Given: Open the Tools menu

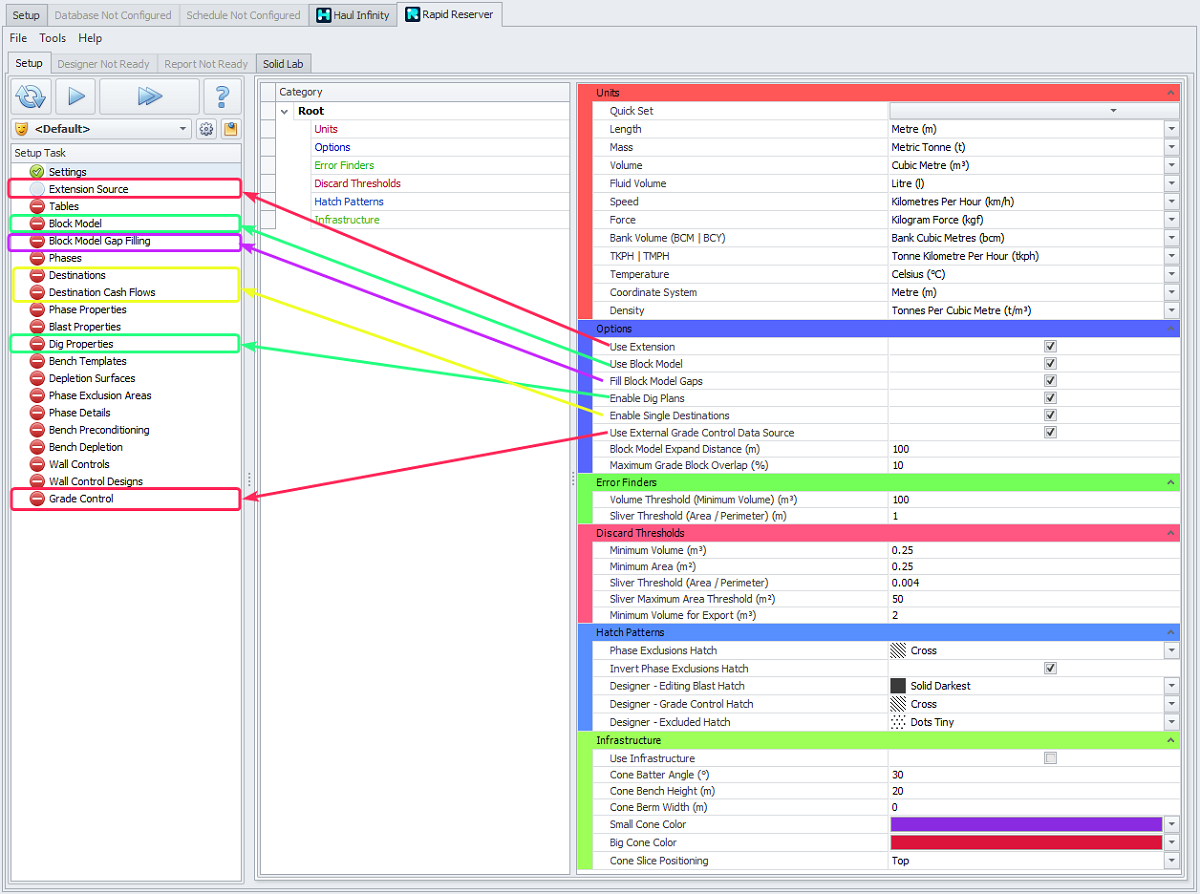Looking at the screenshot, I should tap(53, 38).
